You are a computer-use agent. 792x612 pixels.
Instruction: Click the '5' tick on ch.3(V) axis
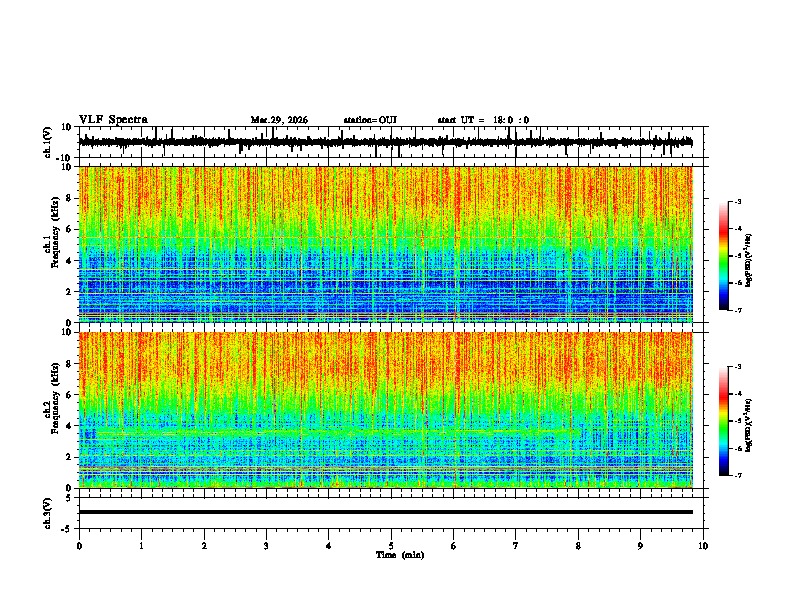click(70, 498)
